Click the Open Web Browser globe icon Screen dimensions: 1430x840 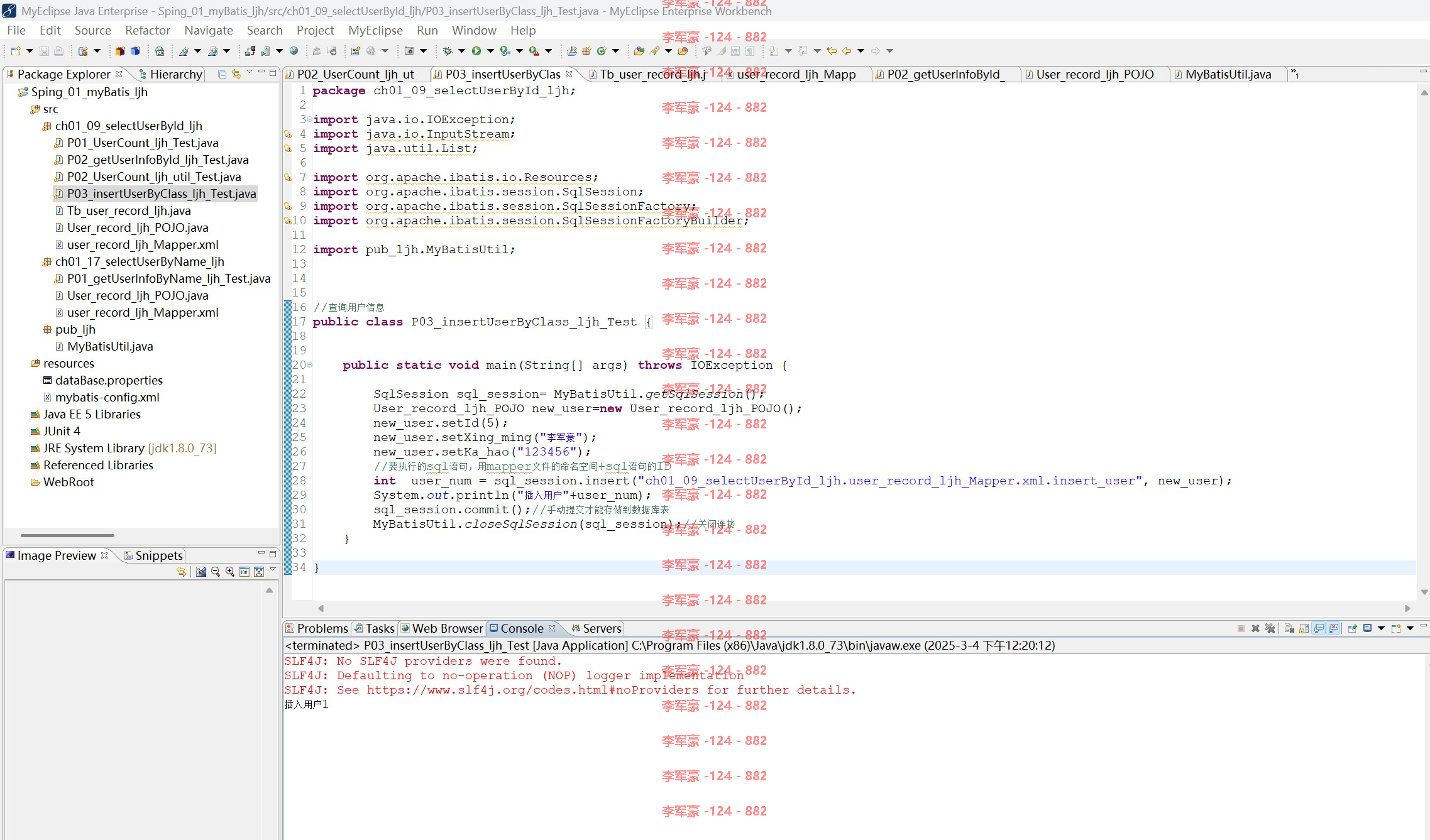click(x=294, y=51)
